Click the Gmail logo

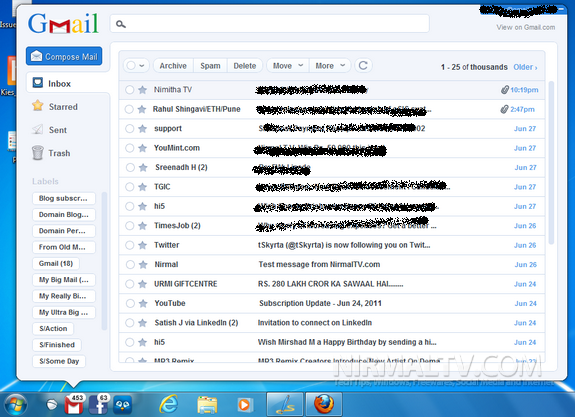[x=63, y=23]
